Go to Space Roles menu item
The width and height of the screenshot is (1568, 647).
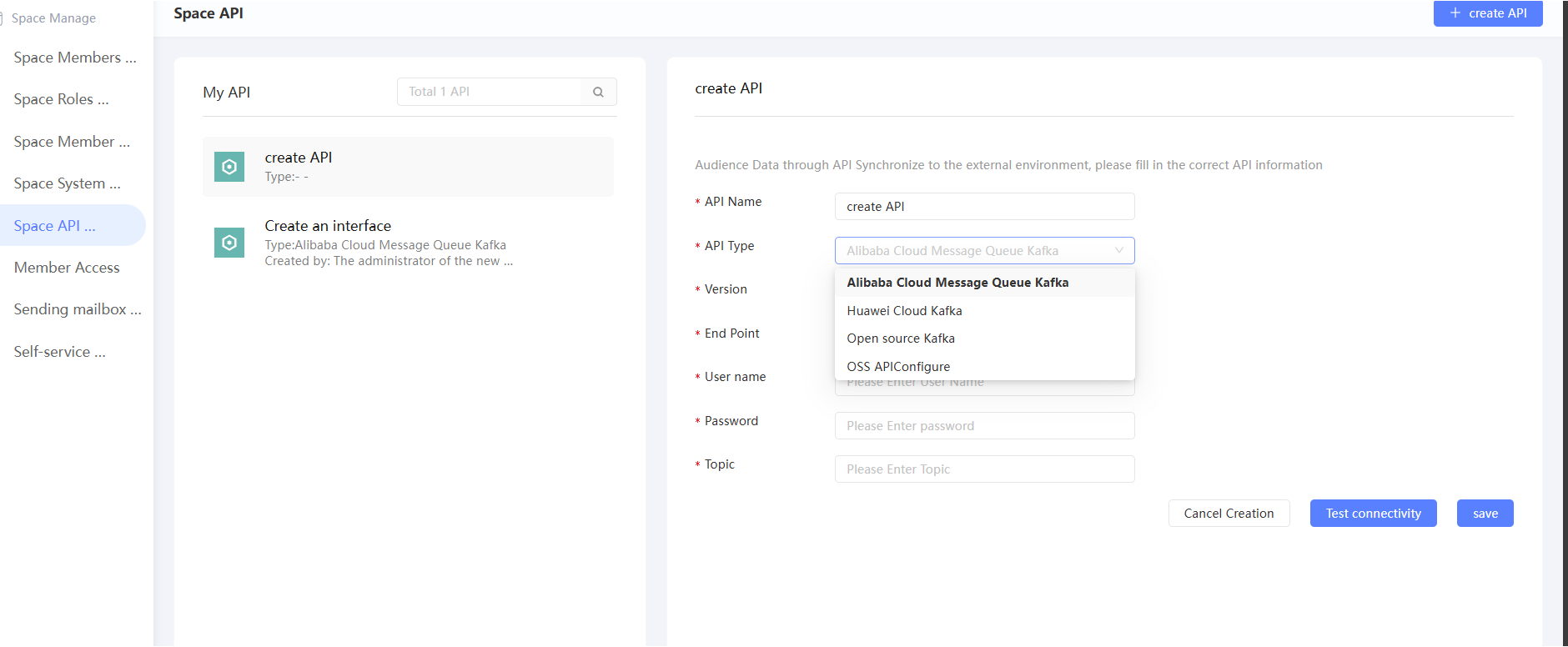(61, 99)
